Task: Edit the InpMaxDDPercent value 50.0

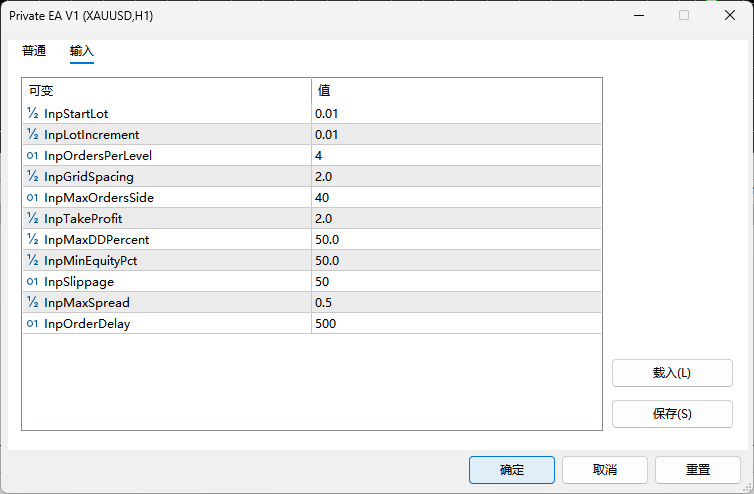Action: point(456,240)
